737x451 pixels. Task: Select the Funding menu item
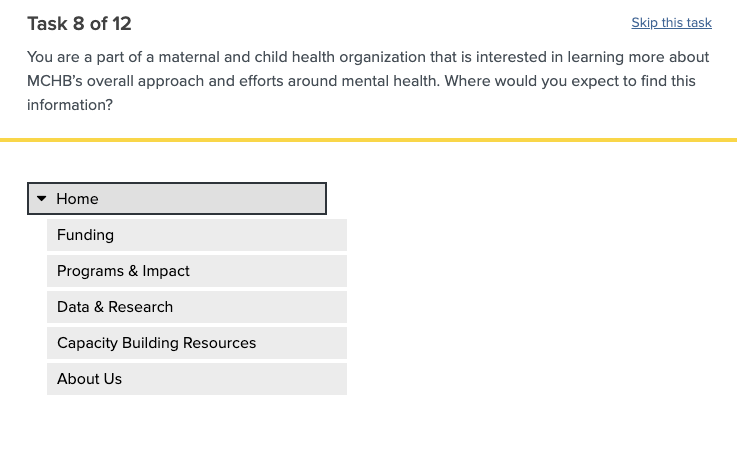(x=85, y=235)
